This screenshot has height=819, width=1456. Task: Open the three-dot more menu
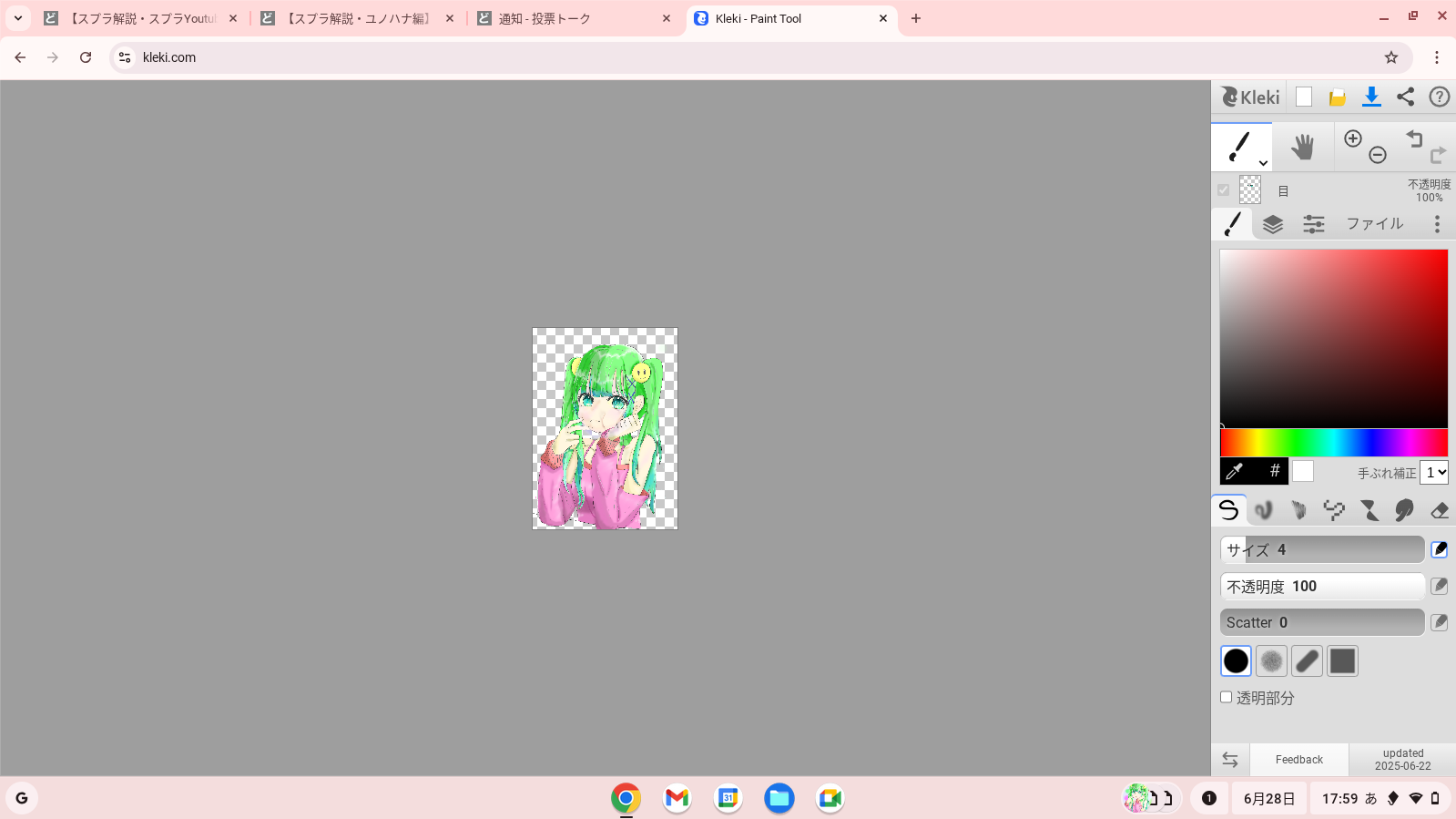tap(1437, 224)
